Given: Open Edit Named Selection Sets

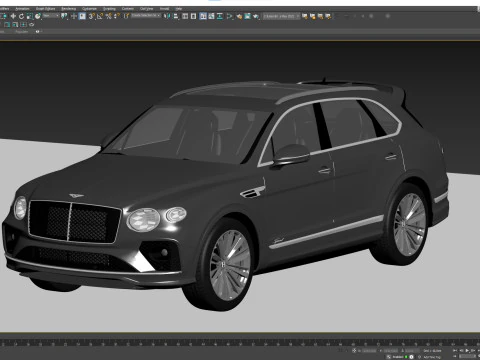Looking at the screenshot, I should pos(127,16).
